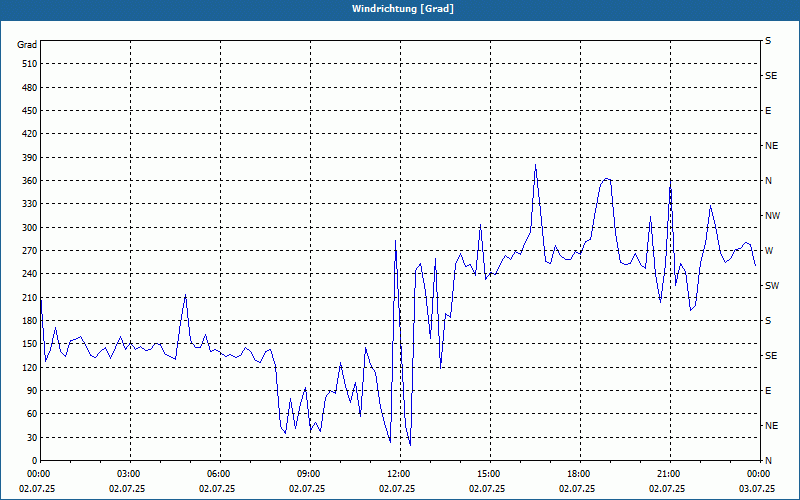Viewport: 800px width, 500px height.
Task: Click the 30 degree axis label
Action: tap(32, 437)
